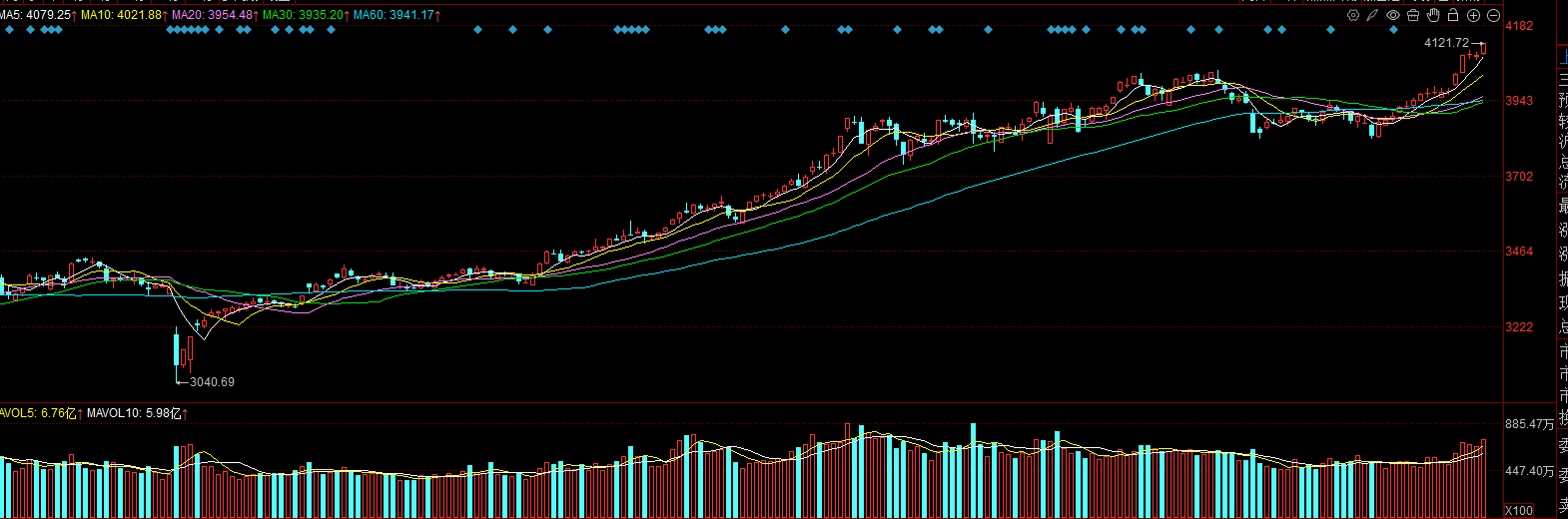Open the toolbox briefcase icon
1568x519 pixels.
(1413, 16)
